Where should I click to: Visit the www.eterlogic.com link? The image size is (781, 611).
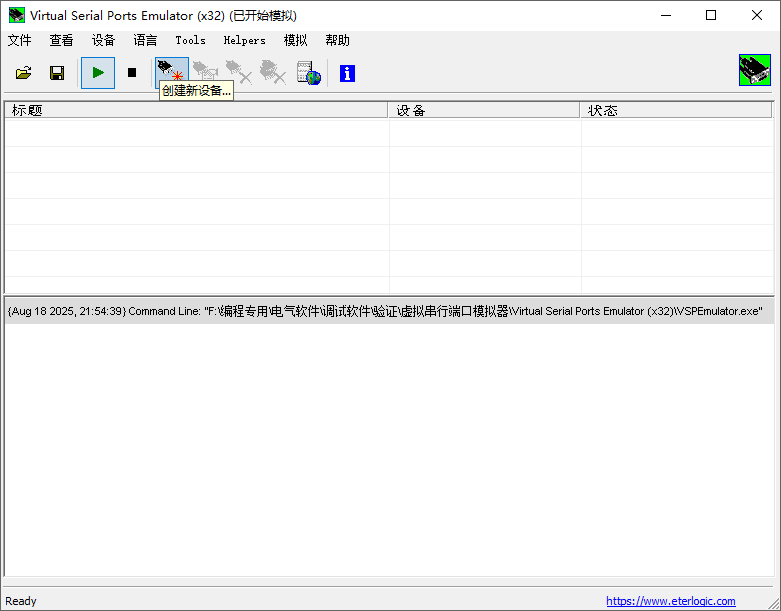[670, 601]
